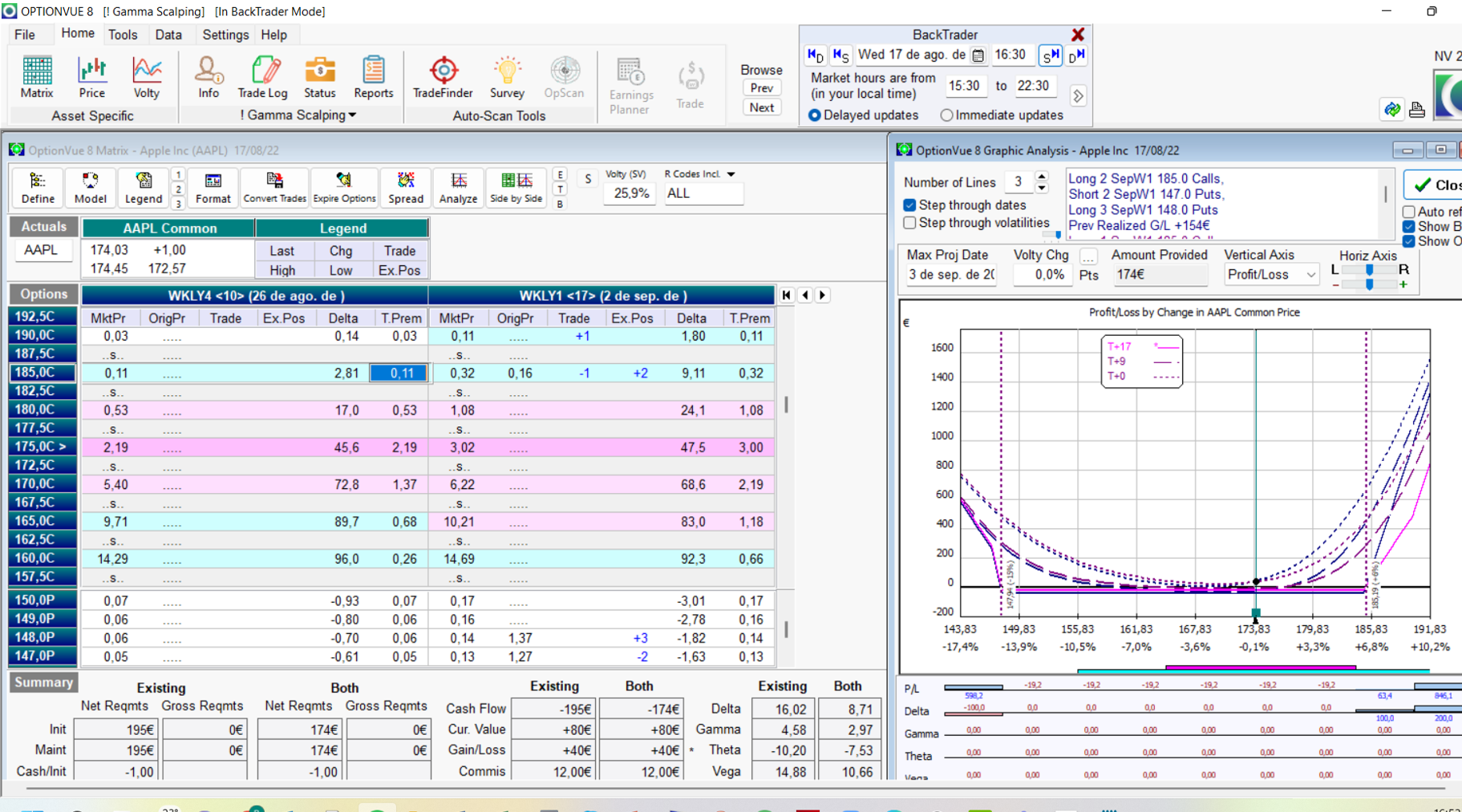Open the Trade Log icon

(x=262, y=78)
